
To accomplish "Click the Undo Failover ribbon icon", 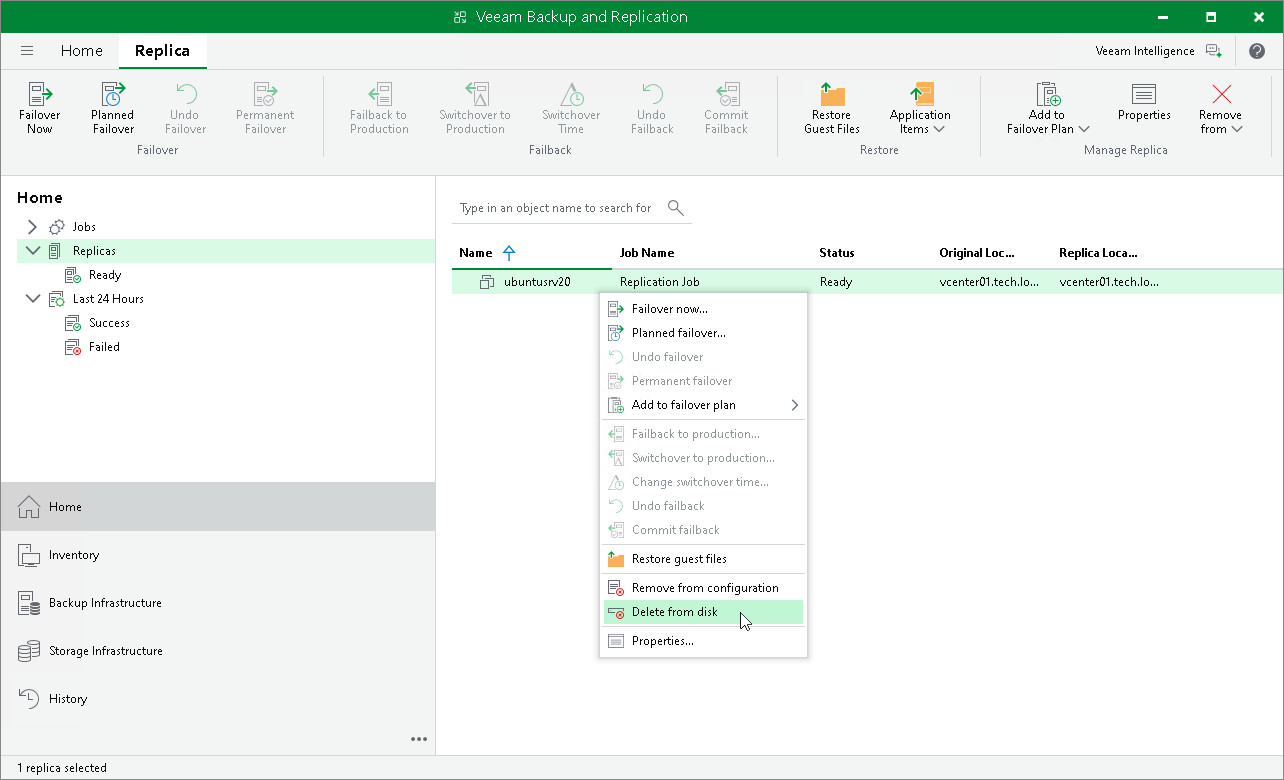I will 185,108.
